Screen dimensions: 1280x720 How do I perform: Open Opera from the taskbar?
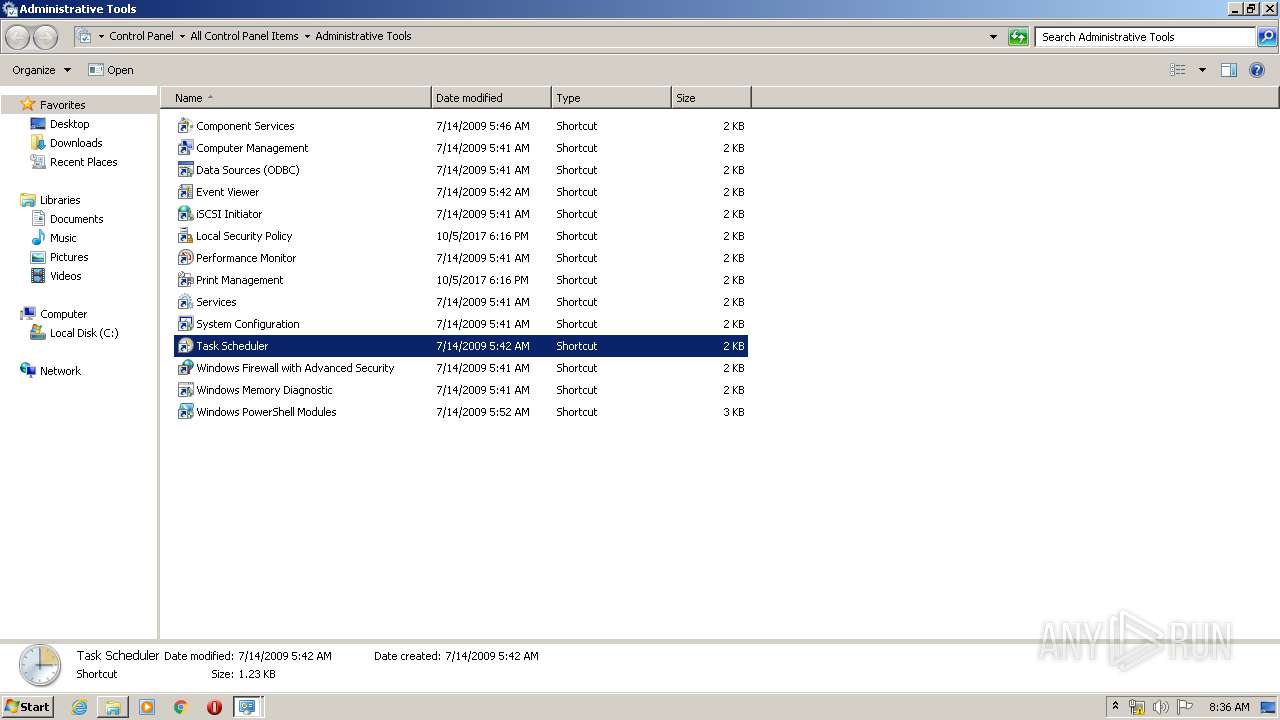pos(214,707)
